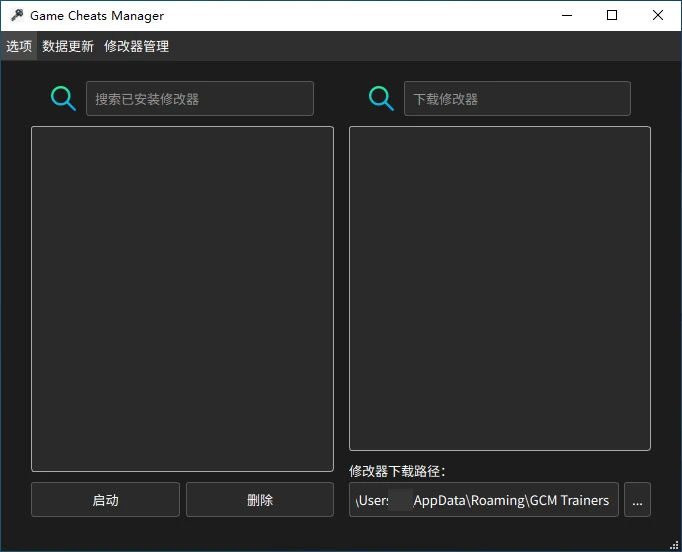682x552 pixels.
Task: Click the magnifier icon beside download trainers search
Action: click(381, 98)
